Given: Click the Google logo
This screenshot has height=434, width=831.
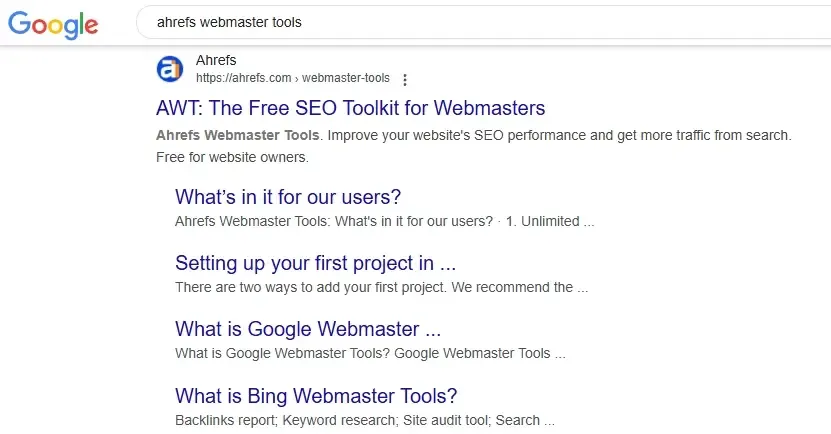Looking at the screenshot, I should [x=53, y=23].
